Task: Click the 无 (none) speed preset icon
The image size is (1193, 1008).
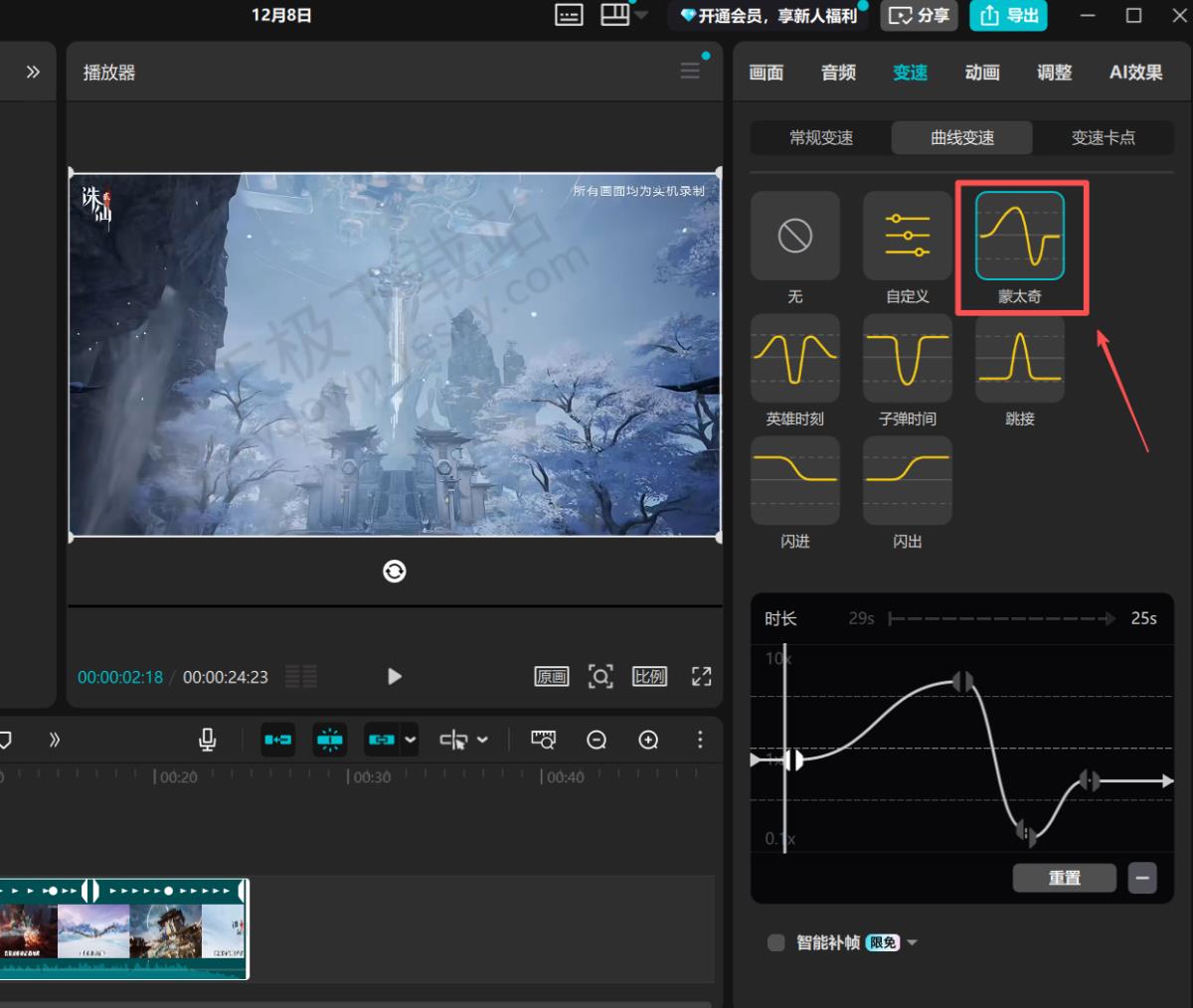Action: 794,237
